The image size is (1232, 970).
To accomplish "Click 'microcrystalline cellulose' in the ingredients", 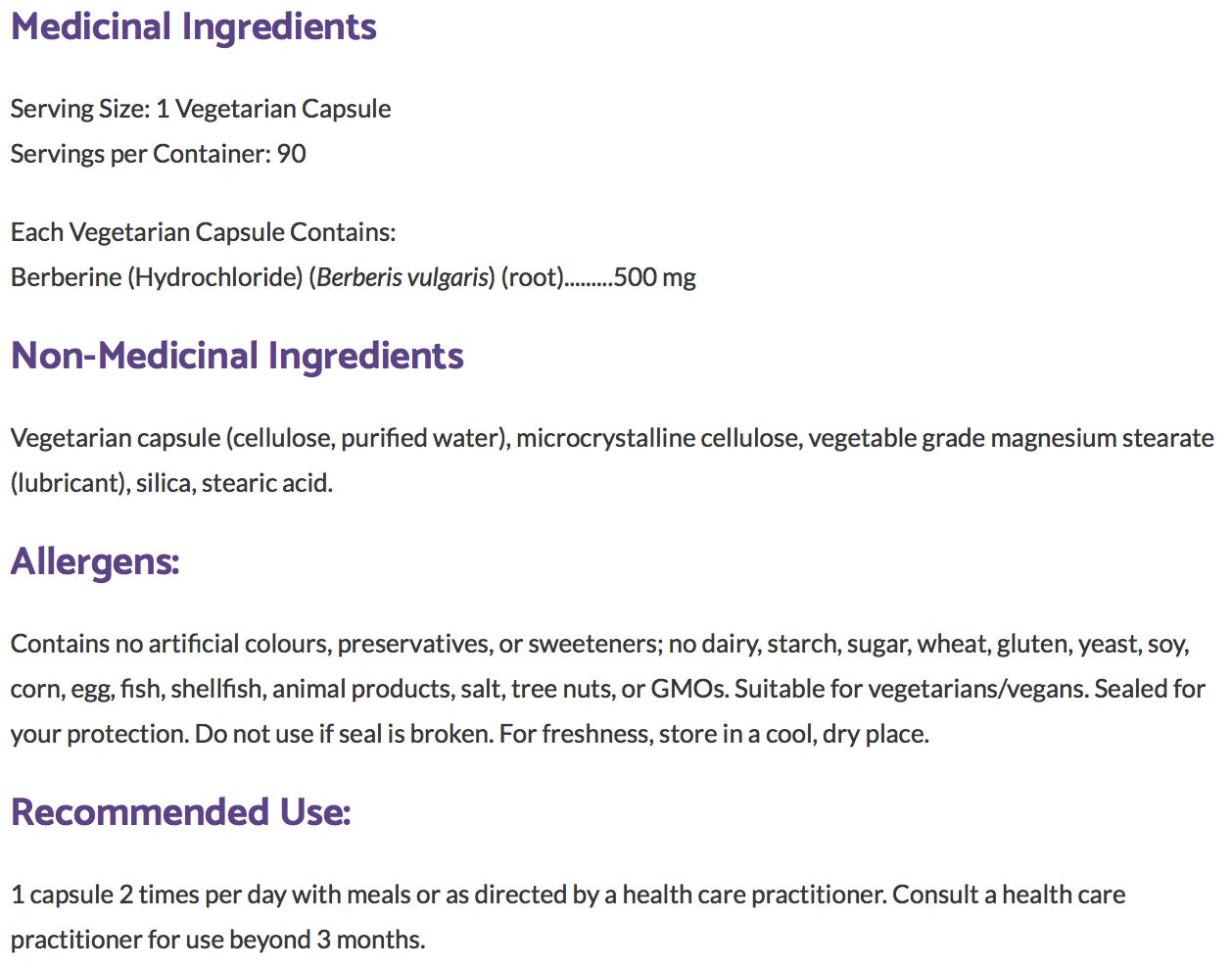I will (657, 438).
